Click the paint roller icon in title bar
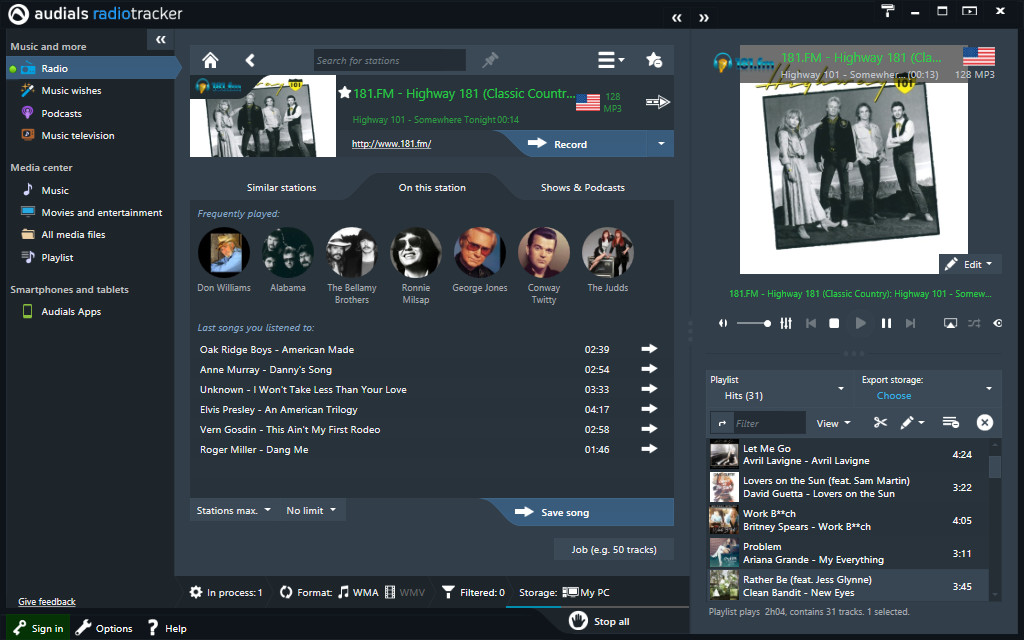1024x640 pixels. click(x=888, y=10)
